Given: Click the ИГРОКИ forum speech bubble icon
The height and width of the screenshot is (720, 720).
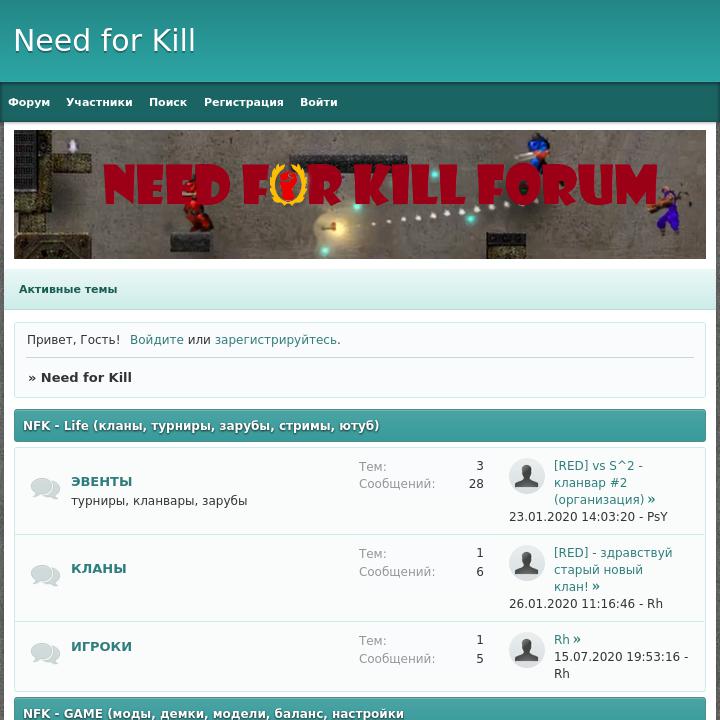Looking at the screenshot, I should click(x=45, y=653).
